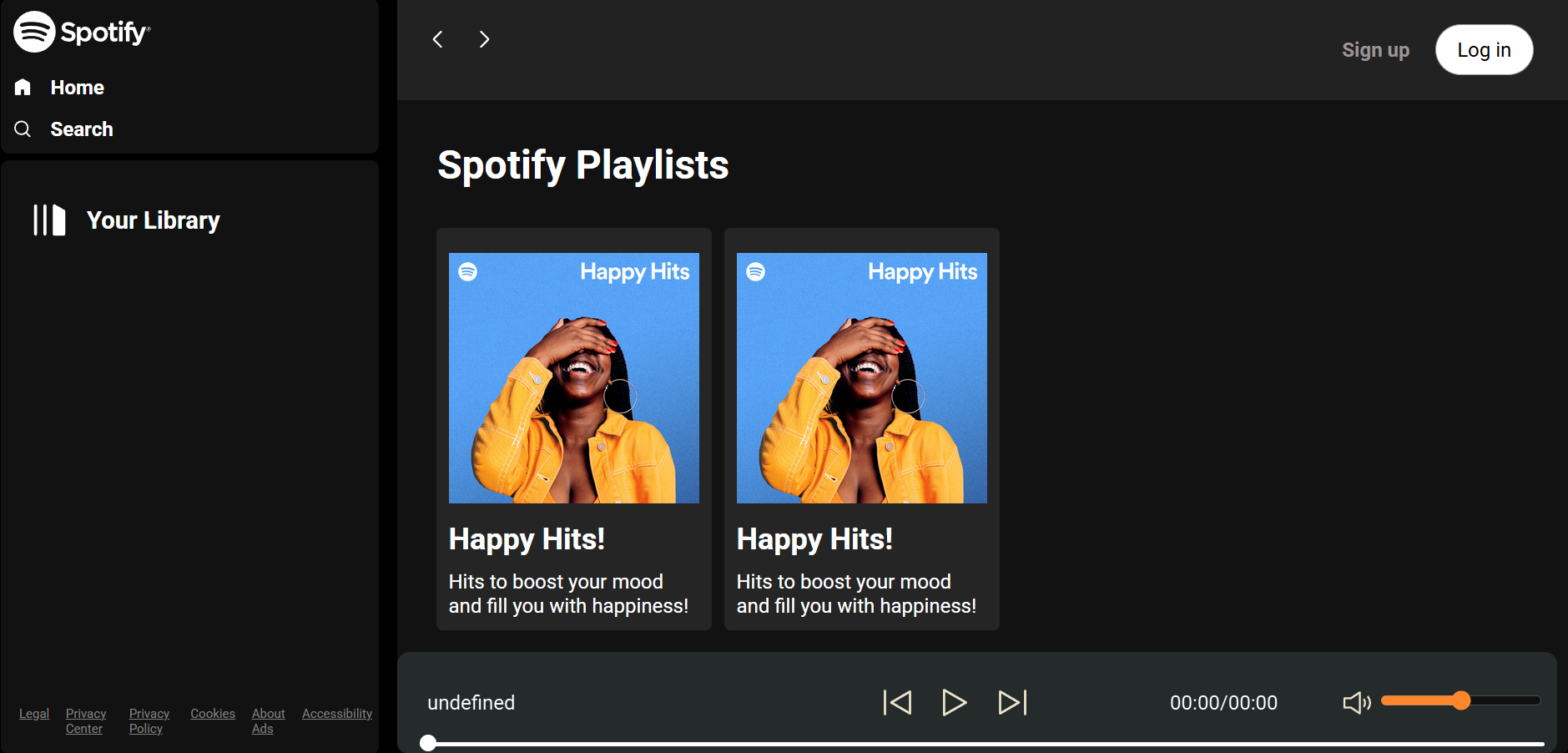Skip to the previous track
This screenshot has height=753, width=1568.
click(x=897, y=702)
